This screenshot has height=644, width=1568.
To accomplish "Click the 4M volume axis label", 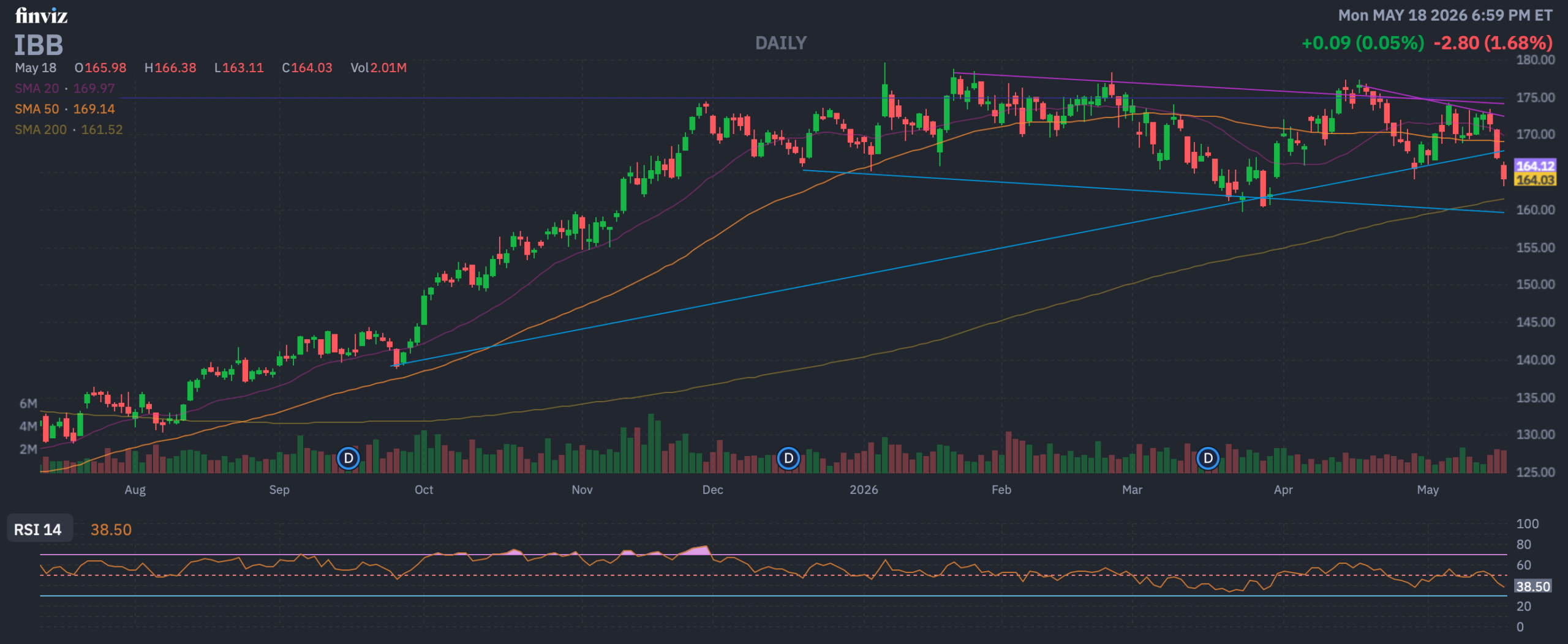I will click(28, 426).
